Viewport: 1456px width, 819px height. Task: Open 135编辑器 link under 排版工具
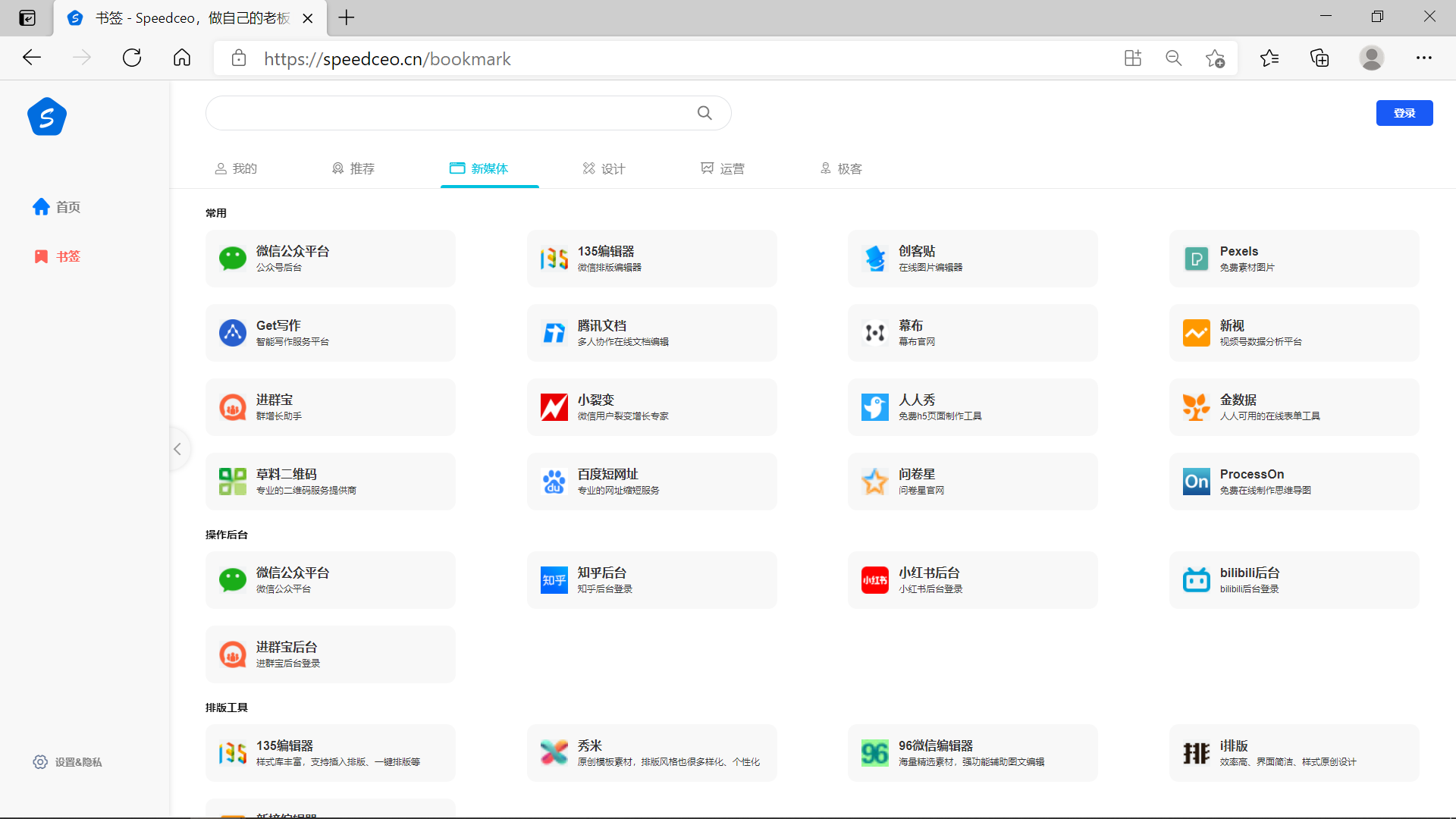click(284, 745)
